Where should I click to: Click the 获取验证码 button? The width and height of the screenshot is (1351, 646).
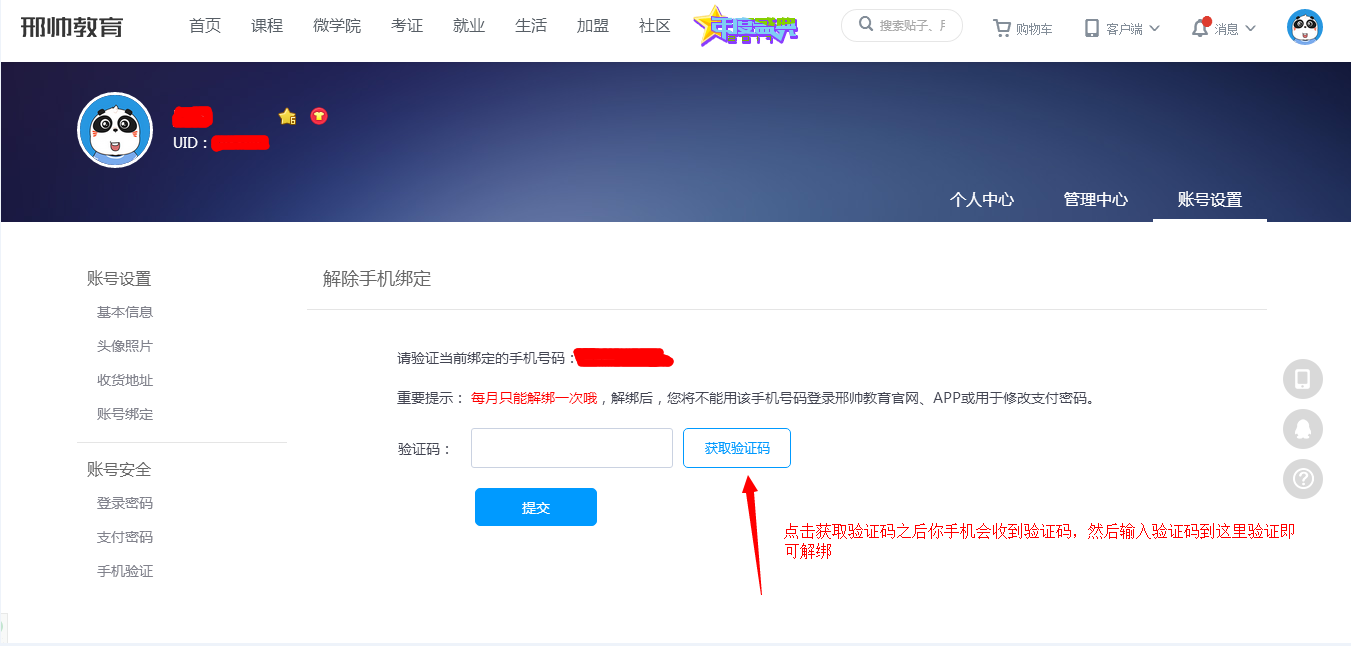click(x=736, y=448)
